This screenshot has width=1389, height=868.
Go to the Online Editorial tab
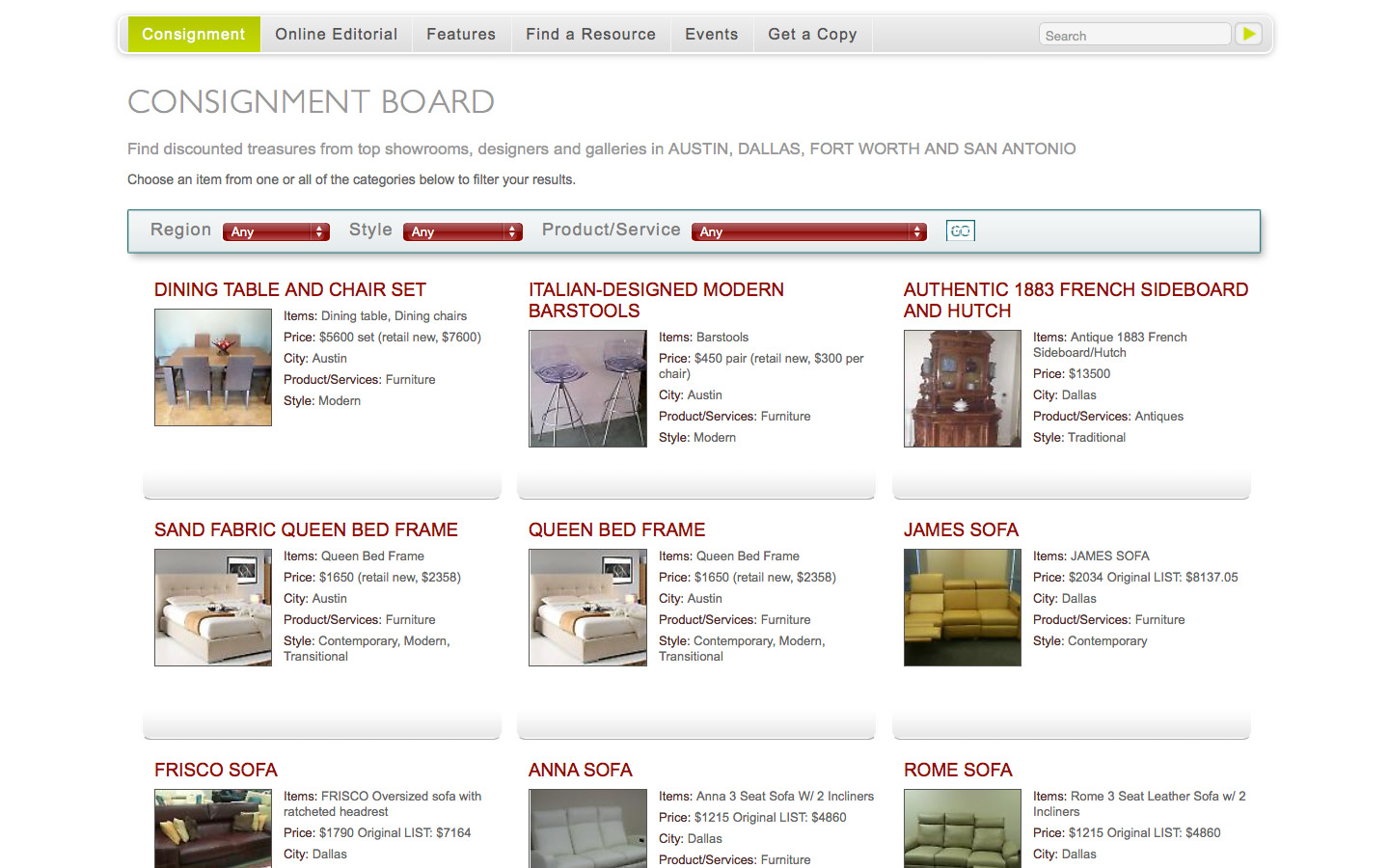coord(336,35)
